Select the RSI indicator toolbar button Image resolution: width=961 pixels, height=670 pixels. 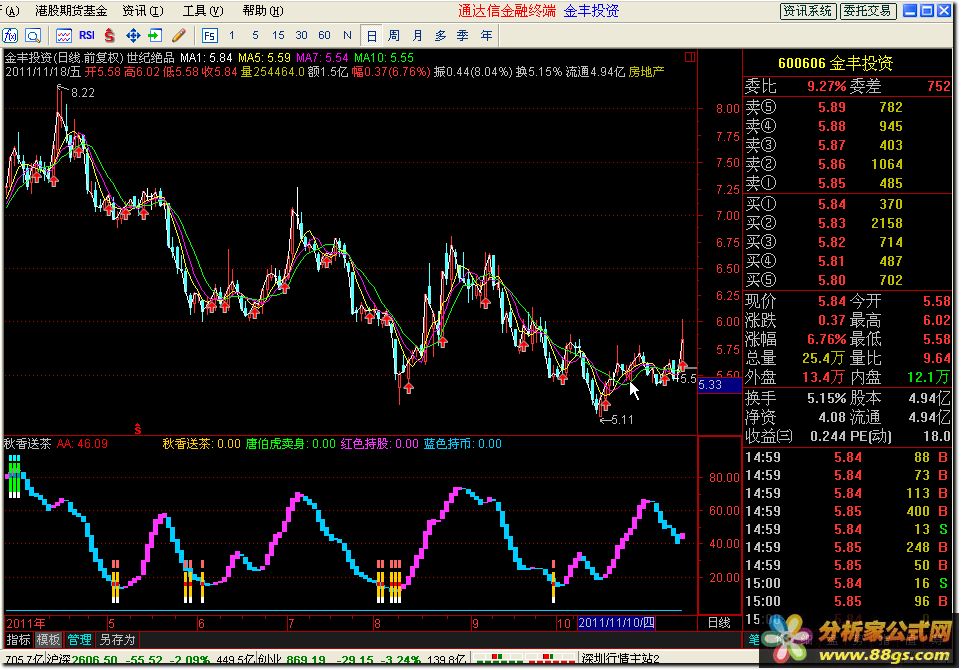click(86, 36)
